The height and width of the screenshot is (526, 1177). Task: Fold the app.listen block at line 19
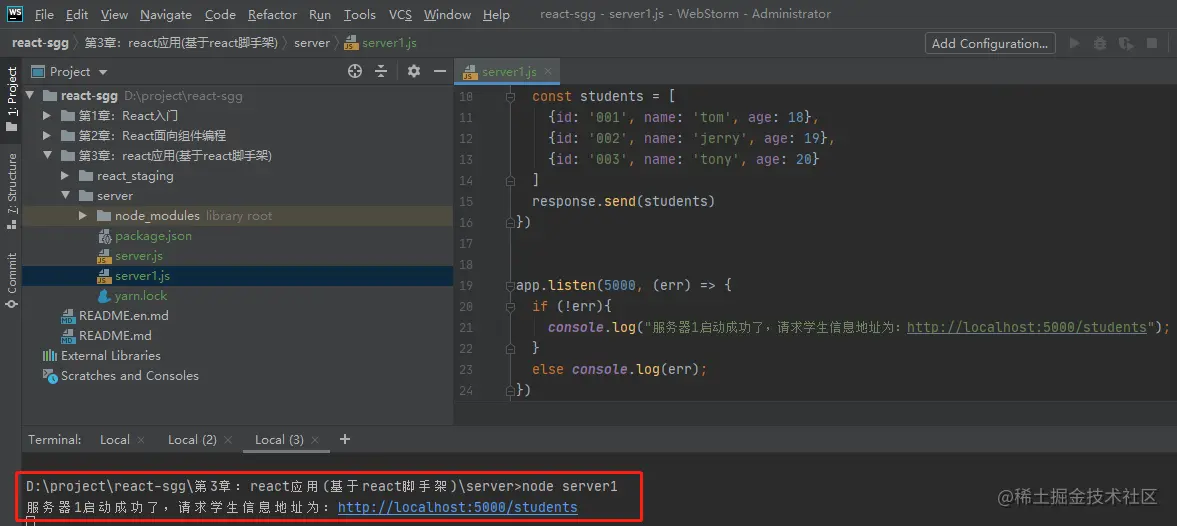tap(510, 286)
